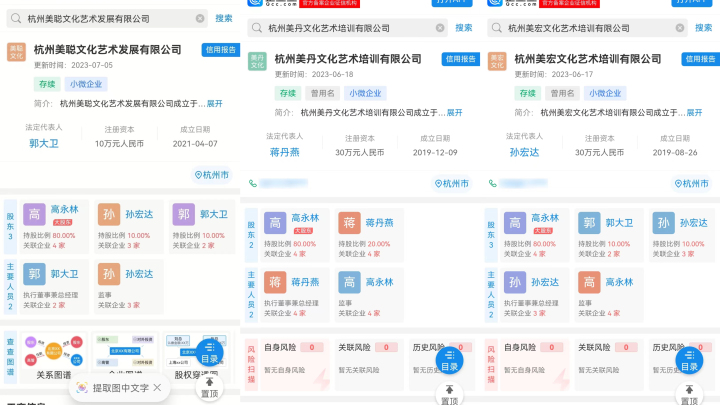Open legal representative 郭大卫 profile
The width and height of the screenshot is (720, 405).
pyautogui.click(x=44, y=143)
